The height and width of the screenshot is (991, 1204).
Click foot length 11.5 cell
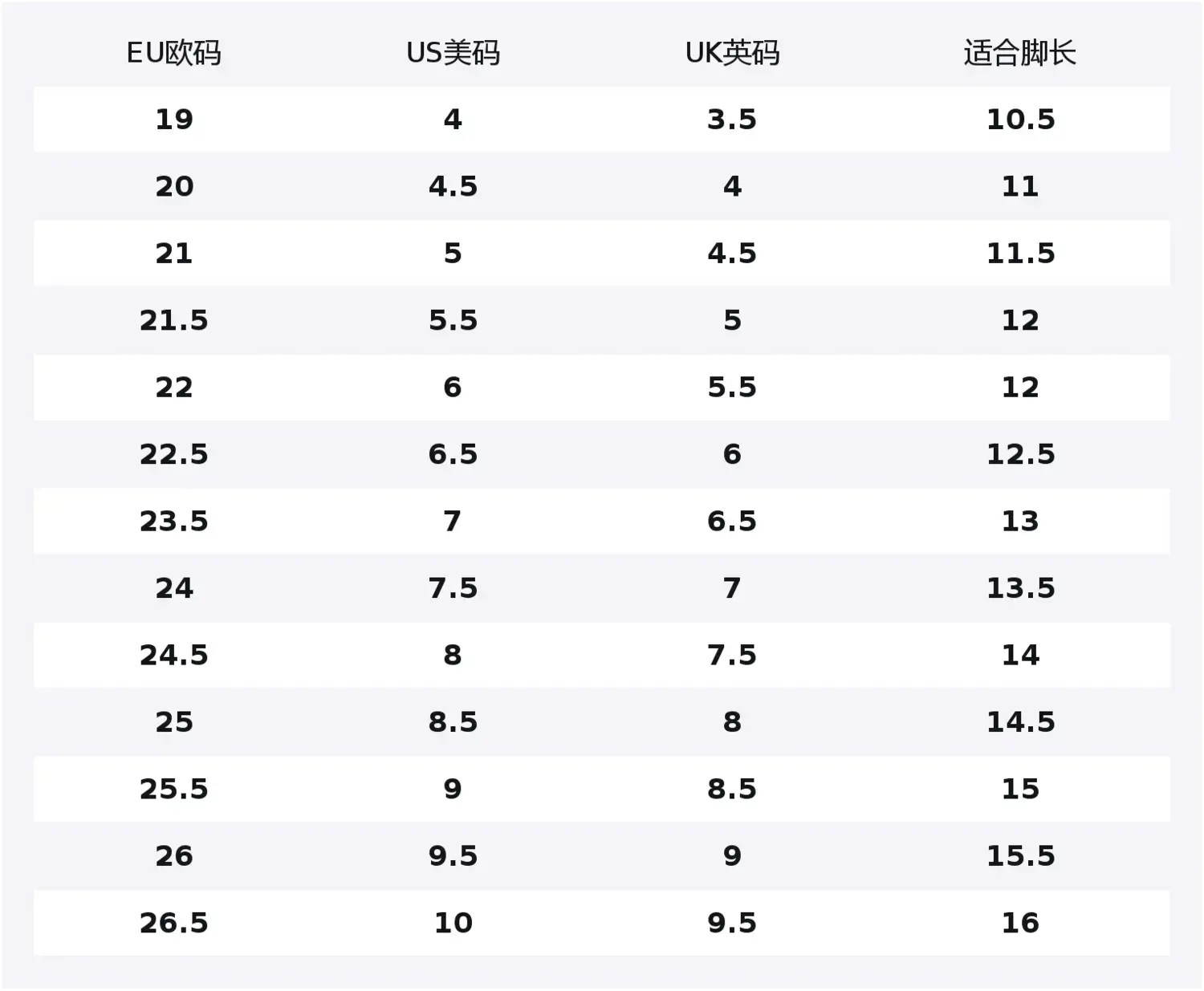(x=1019, y=254)
